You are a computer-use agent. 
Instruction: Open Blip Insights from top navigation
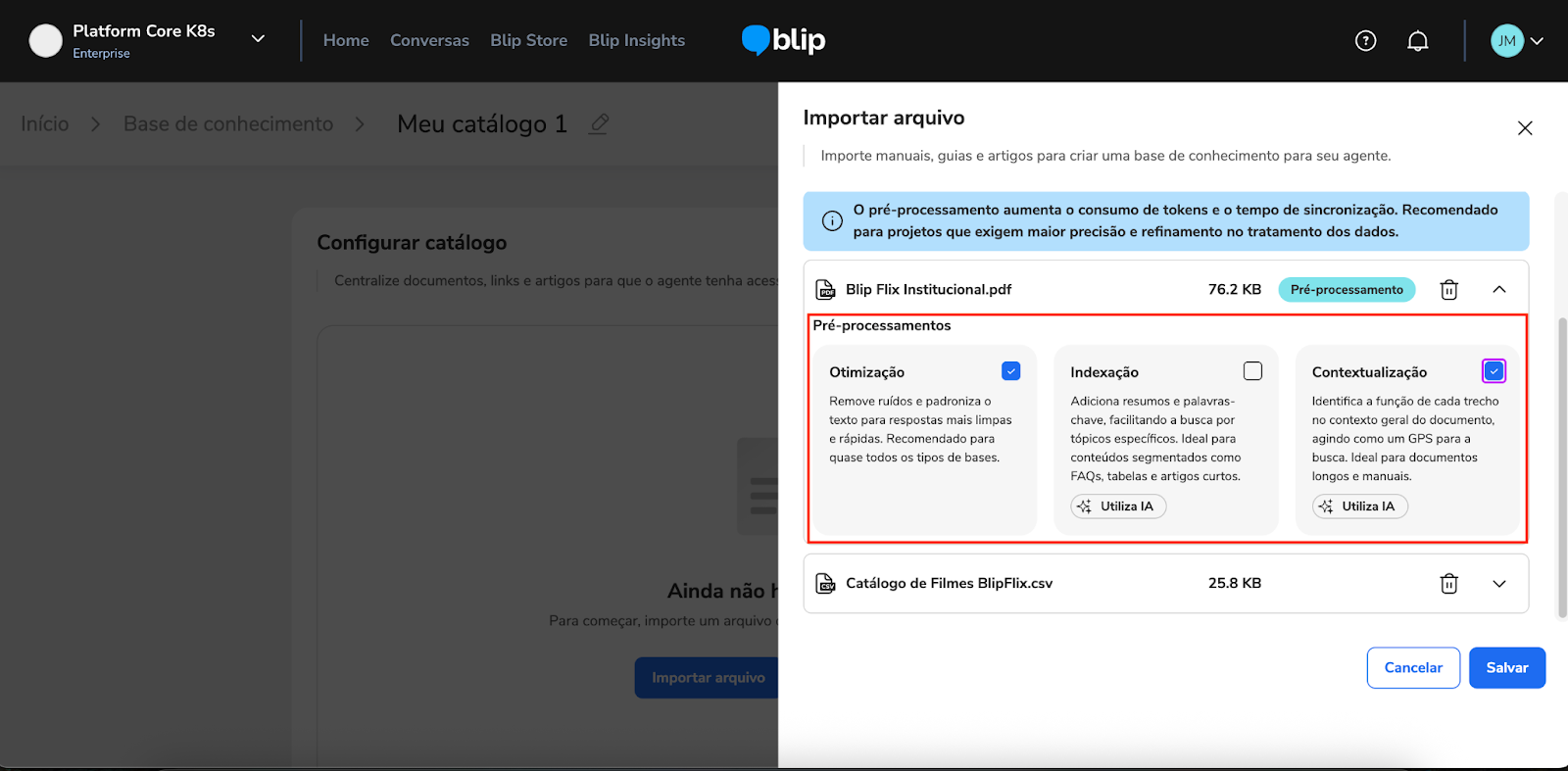(x=636, y=40)
